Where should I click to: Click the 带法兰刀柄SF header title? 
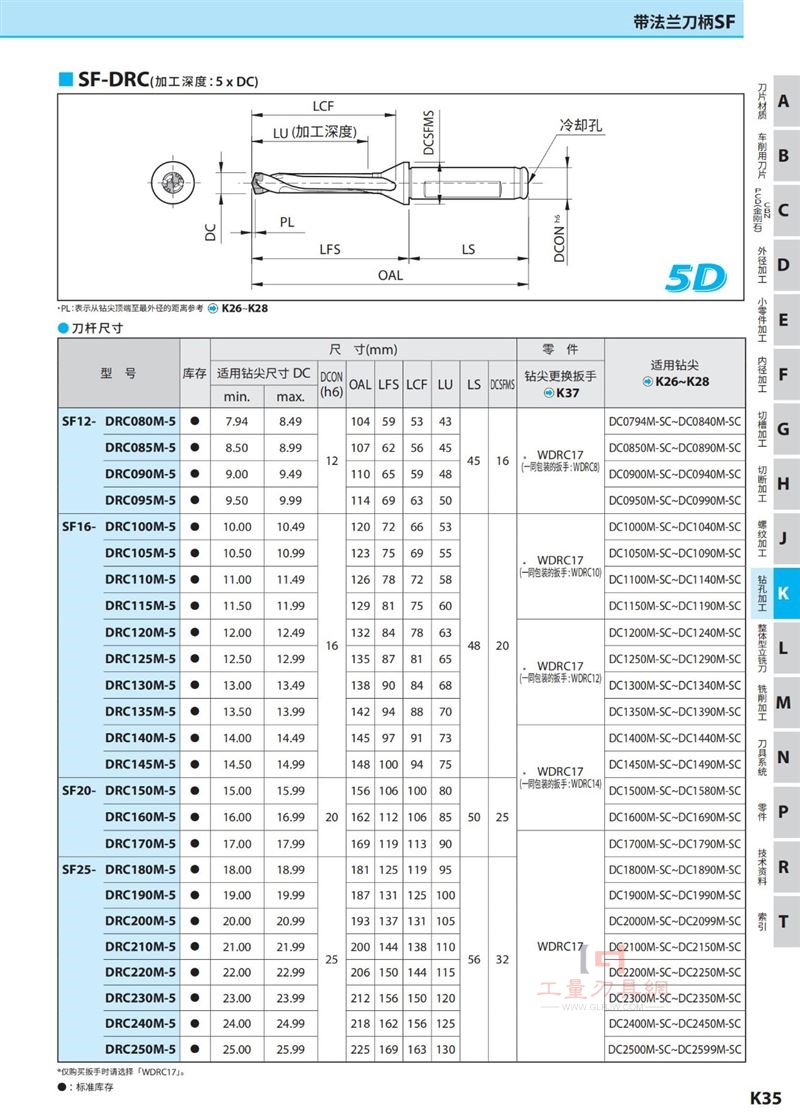(x=684, y=21)
